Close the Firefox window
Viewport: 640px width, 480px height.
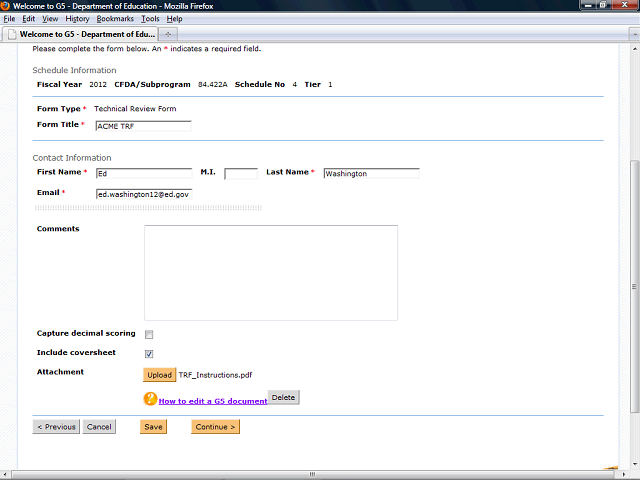(624, 5)
